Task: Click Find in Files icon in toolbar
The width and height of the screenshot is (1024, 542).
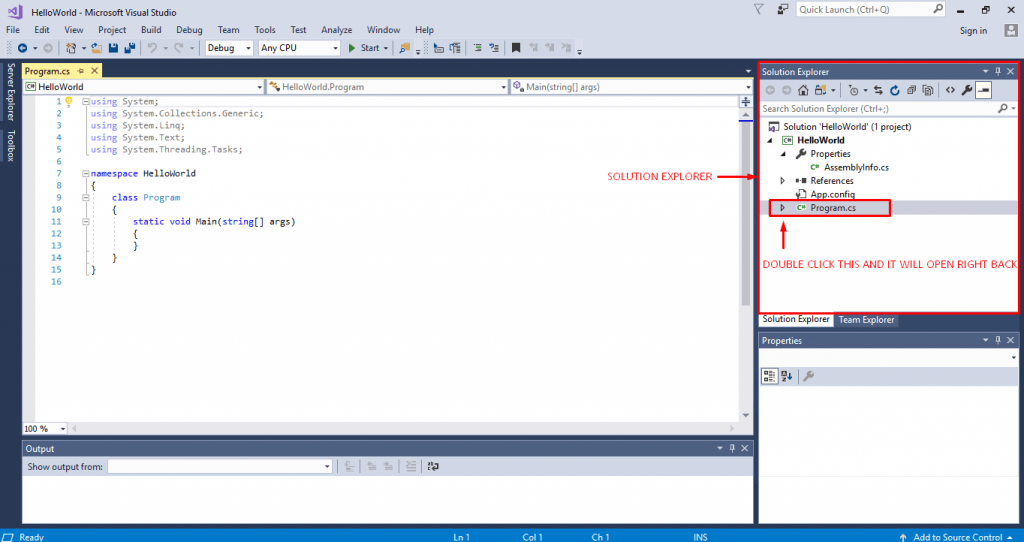Action: [404, 48]
